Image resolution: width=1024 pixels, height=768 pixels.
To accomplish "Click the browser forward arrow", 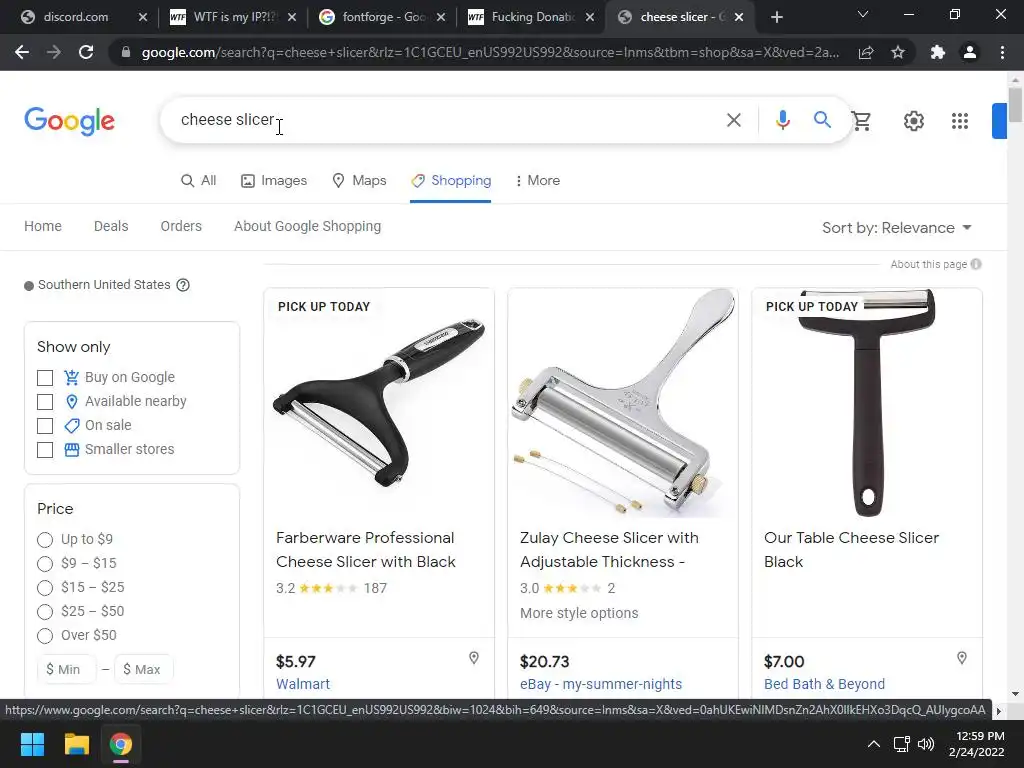I will point(54,52).
